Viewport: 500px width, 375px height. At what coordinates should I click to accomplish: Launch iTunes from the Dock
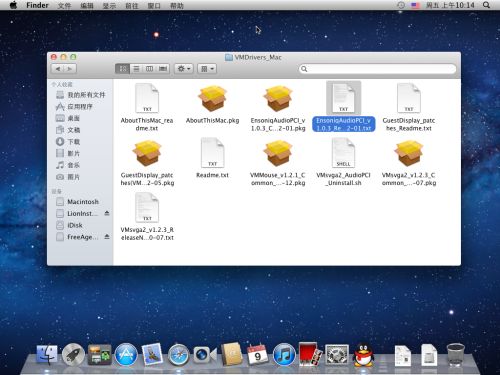click(x=284, y=354)
